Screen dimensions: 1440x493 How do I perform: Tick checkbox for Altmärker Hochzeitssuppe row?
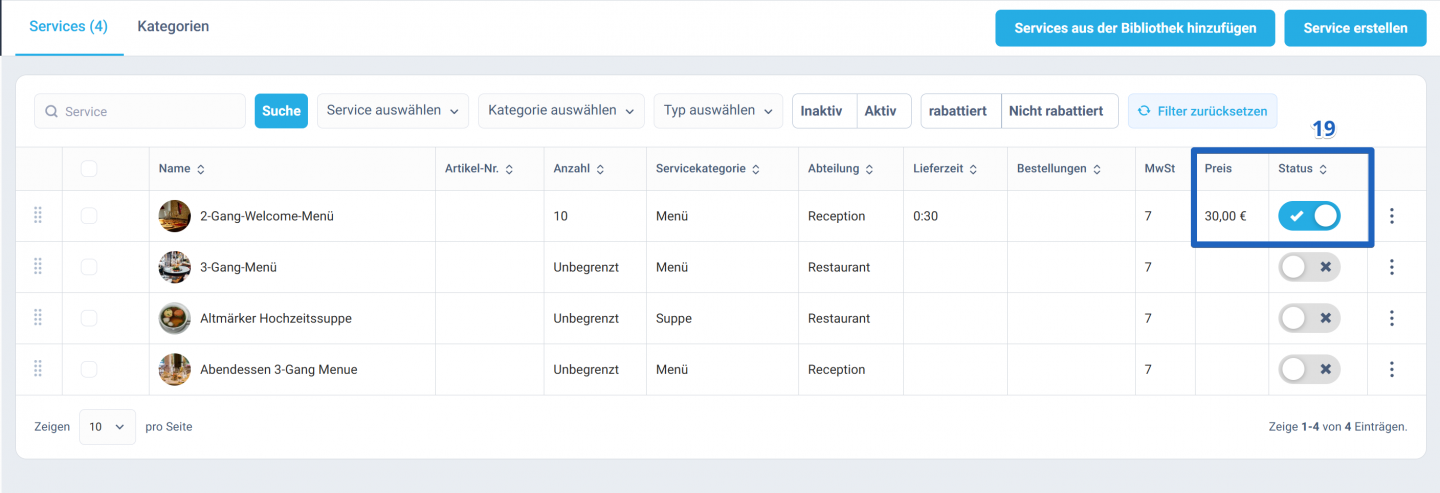tap(89, 318)
